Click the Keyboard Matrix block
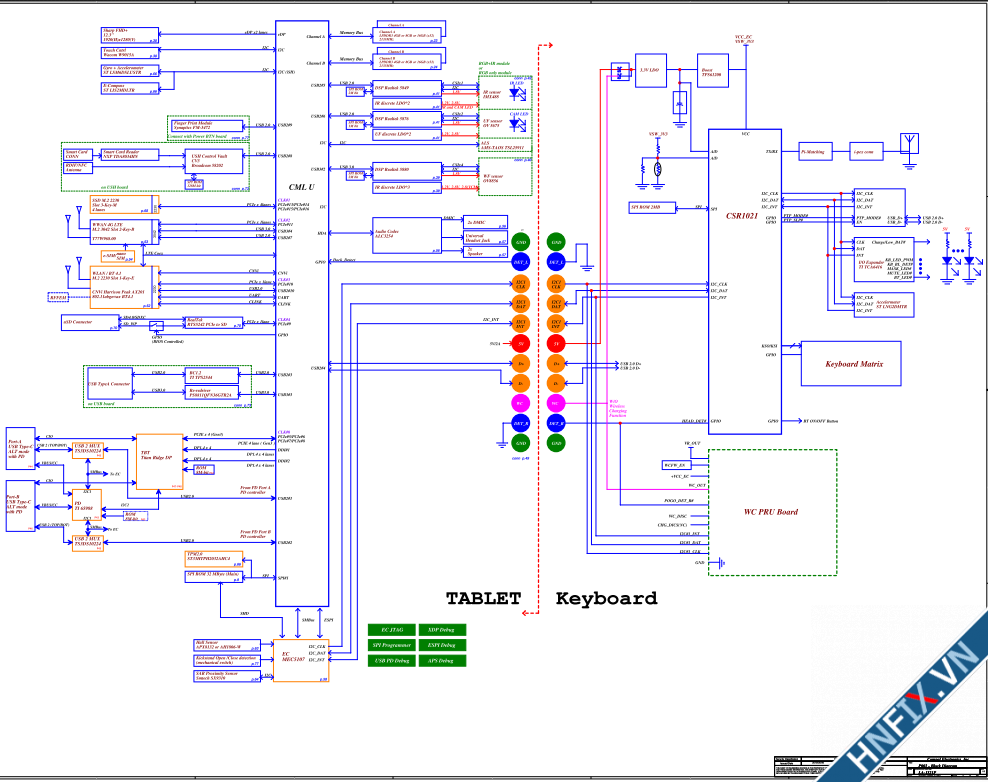Image resolution: width=988 pixels, height=782 pixels. tap(854, 364)
